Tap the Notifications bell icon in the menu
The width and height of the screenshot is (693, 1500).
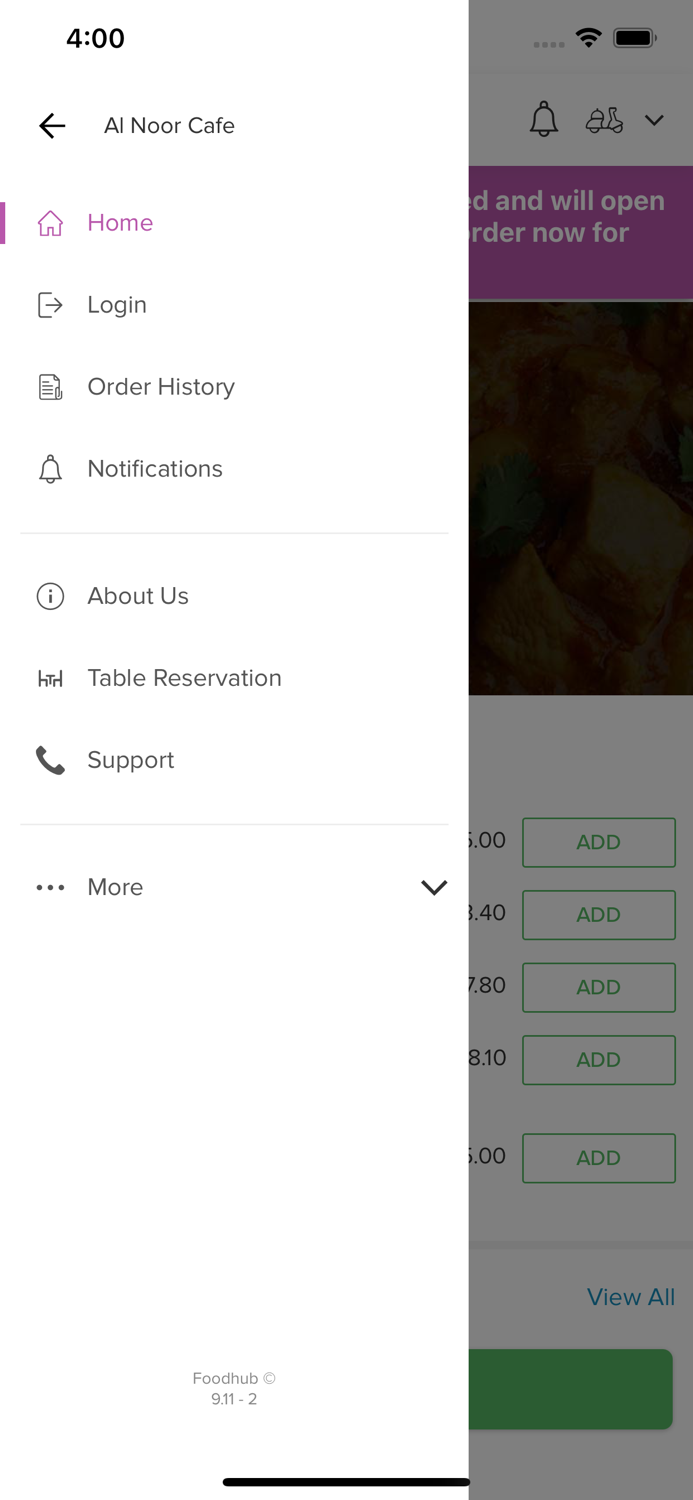[50, 469]
